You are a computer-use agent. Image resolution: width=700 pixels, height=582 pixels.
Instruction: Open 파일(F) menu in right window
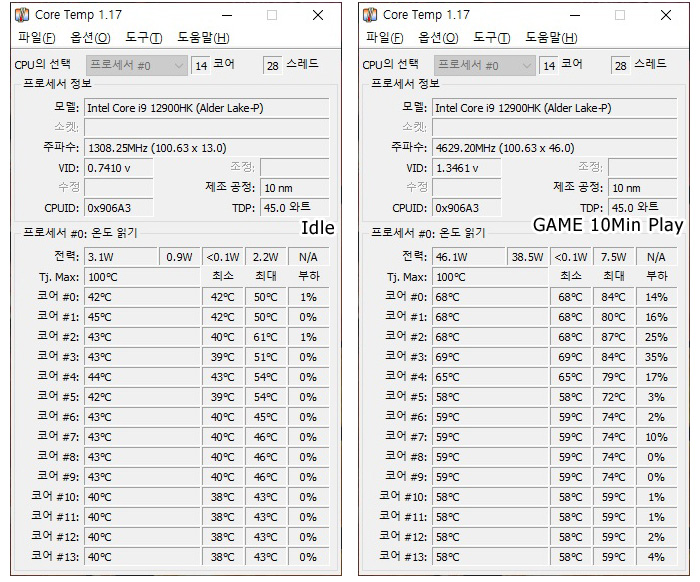click(x=384, y=37)
